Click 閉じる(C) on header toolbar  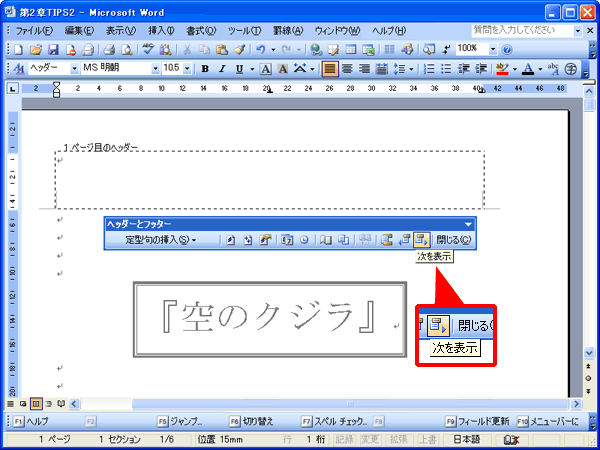click(x=454, y=240)
